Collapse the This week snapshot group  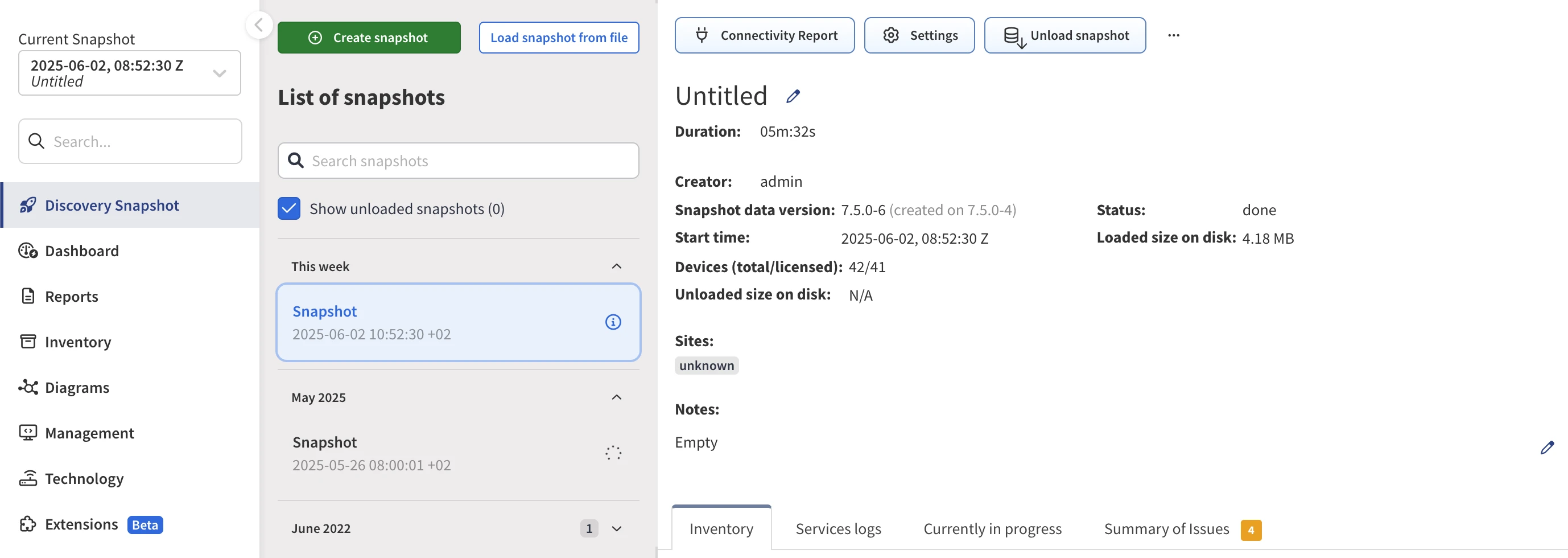(616, 266)
